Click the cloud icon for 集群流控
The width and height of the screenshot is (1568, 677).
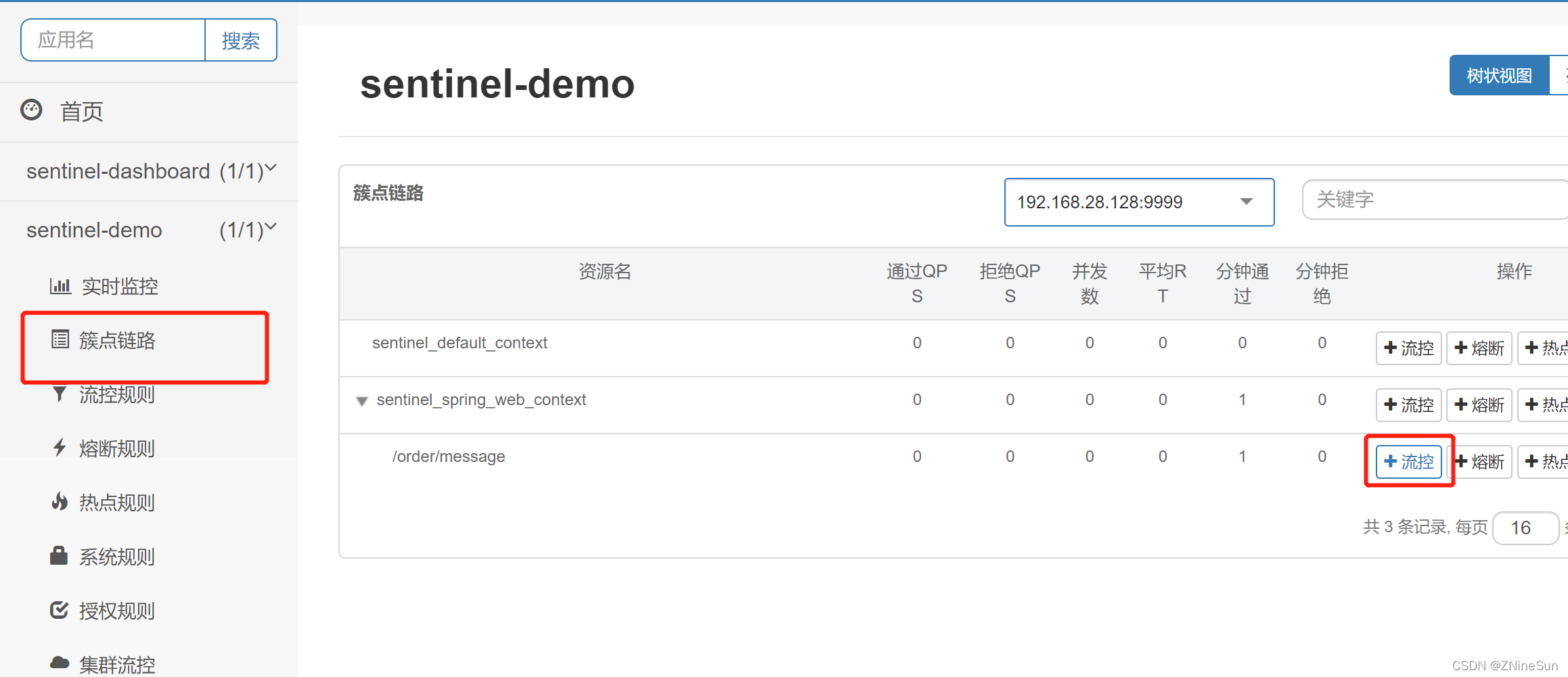click(60, 662)
